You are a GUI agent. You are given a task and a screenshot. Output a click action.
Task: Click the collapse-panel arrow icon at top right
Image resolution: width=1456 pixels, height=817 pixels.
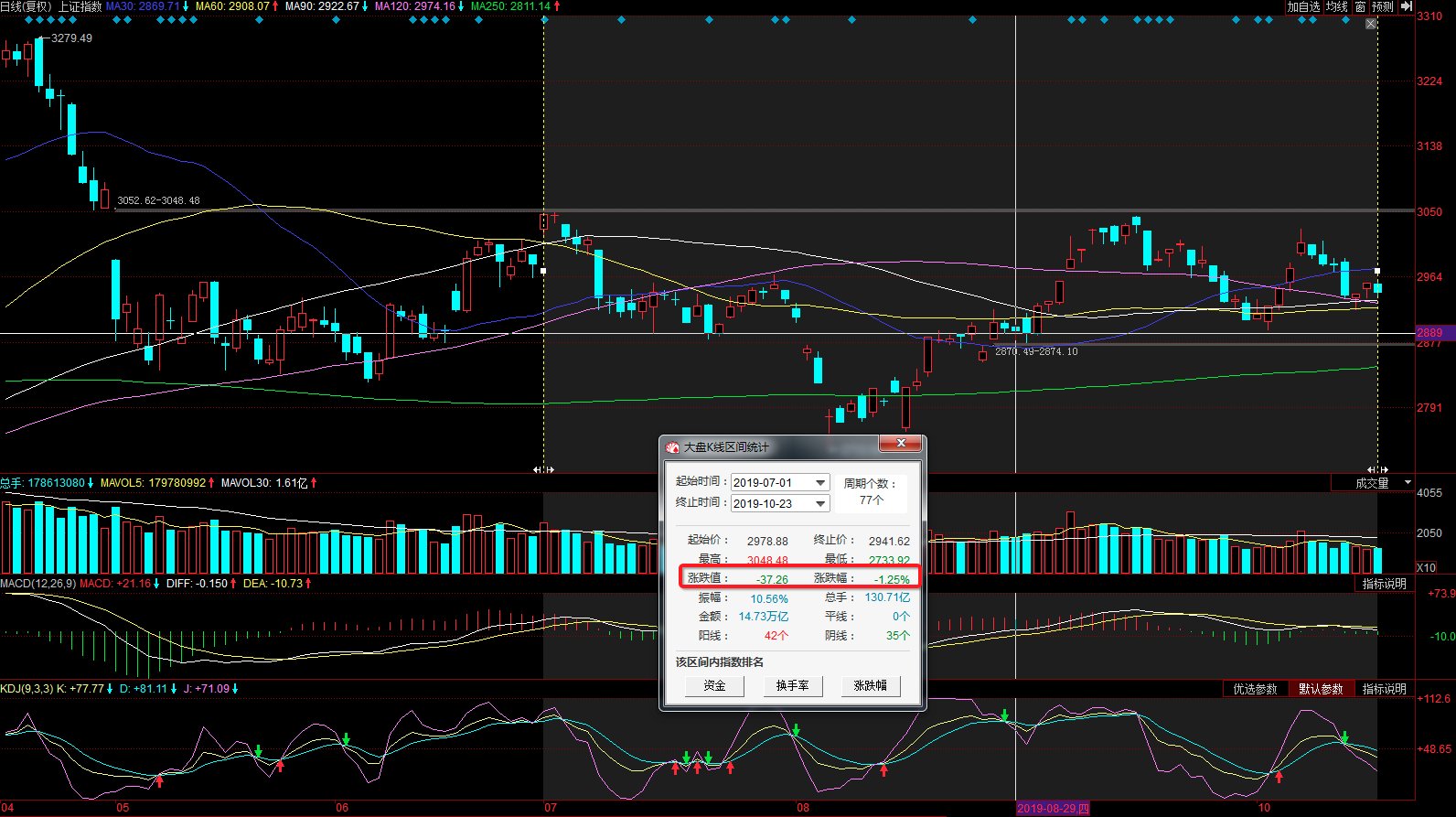[x=1407, y=6]
